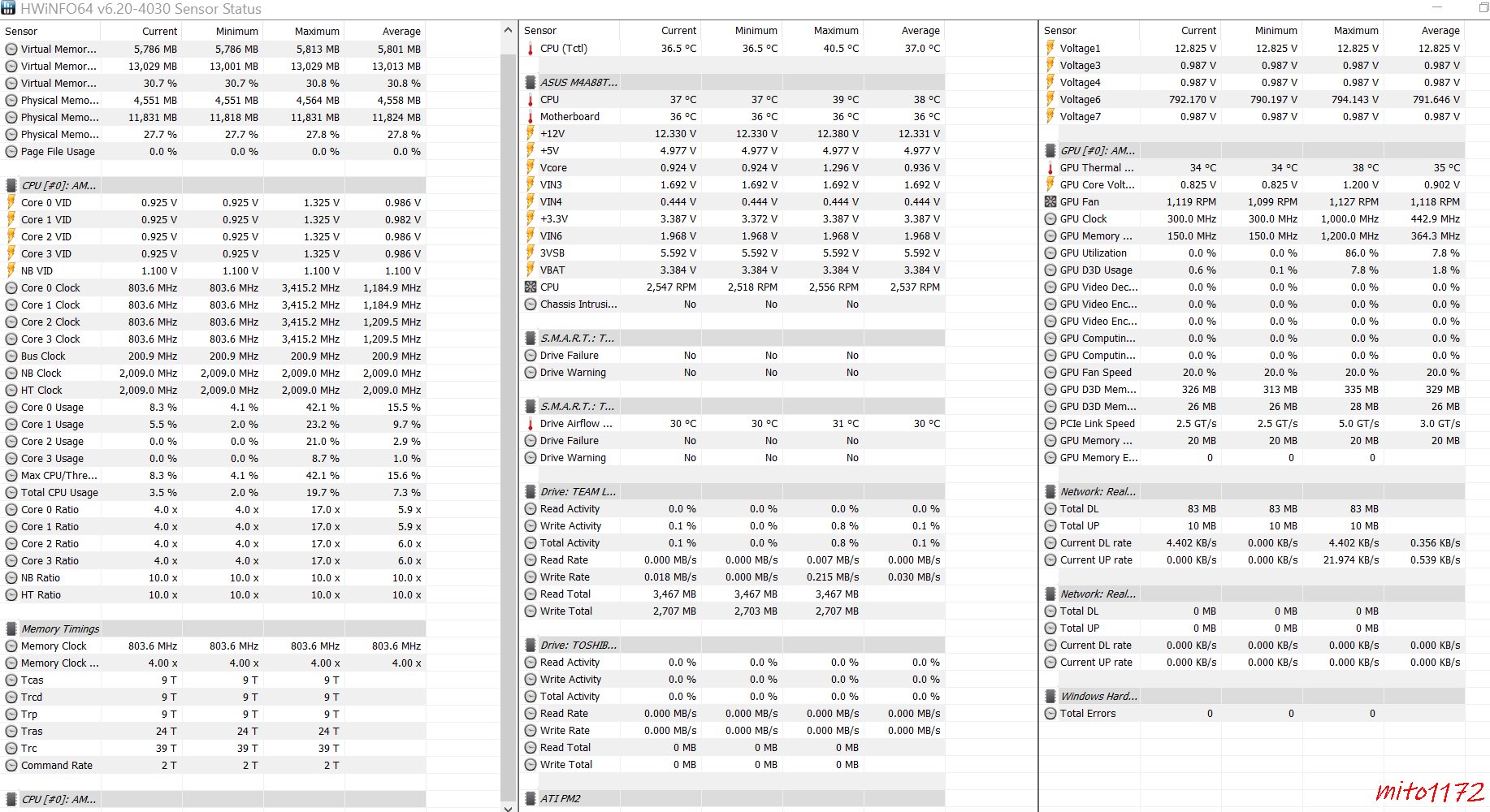Click the icon beside Total CPU Usage
The image size is (1490, 812).
coord(11,492)
